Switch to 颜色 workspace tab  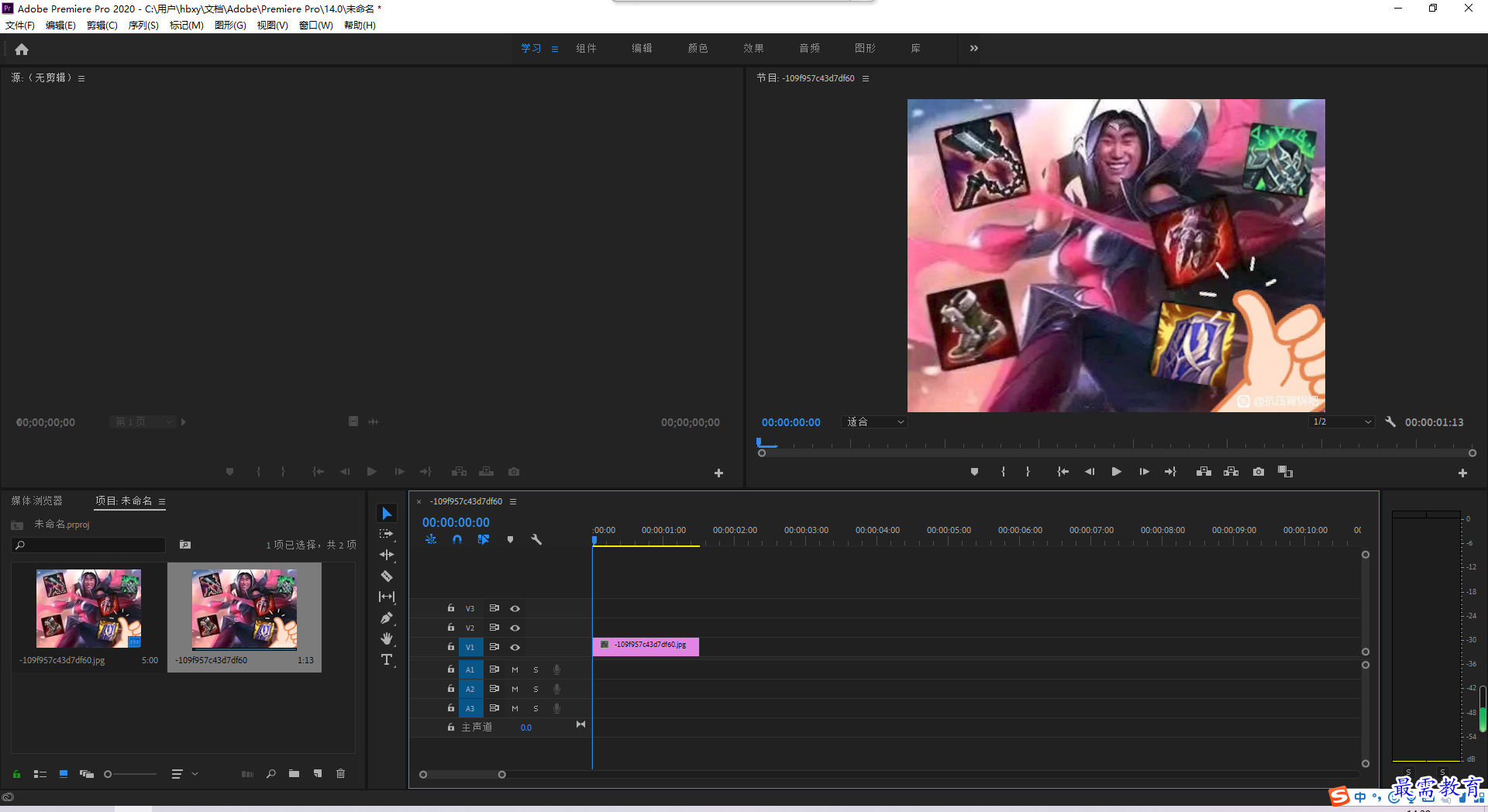697,48
